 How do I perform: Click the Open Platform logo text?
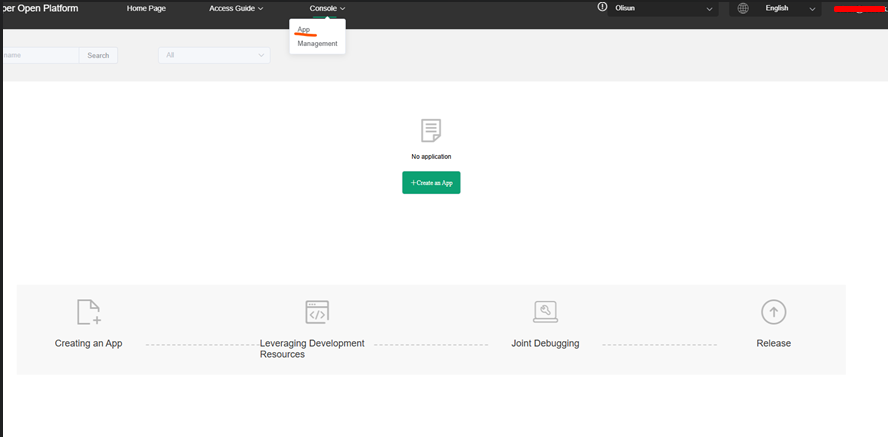(40, 8)
